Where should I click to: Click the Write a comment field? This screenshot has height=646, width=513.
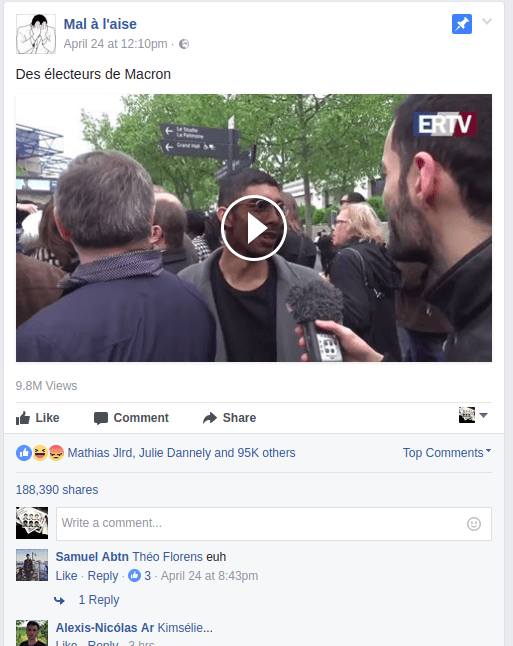[x=274, y=524]
